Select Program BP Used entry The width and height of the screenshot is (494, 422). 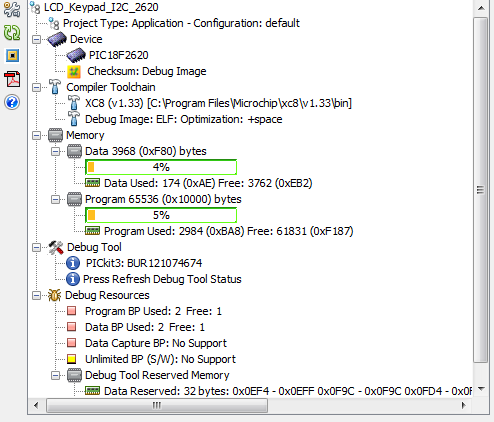pyautogui.click(x=153, y=311)
